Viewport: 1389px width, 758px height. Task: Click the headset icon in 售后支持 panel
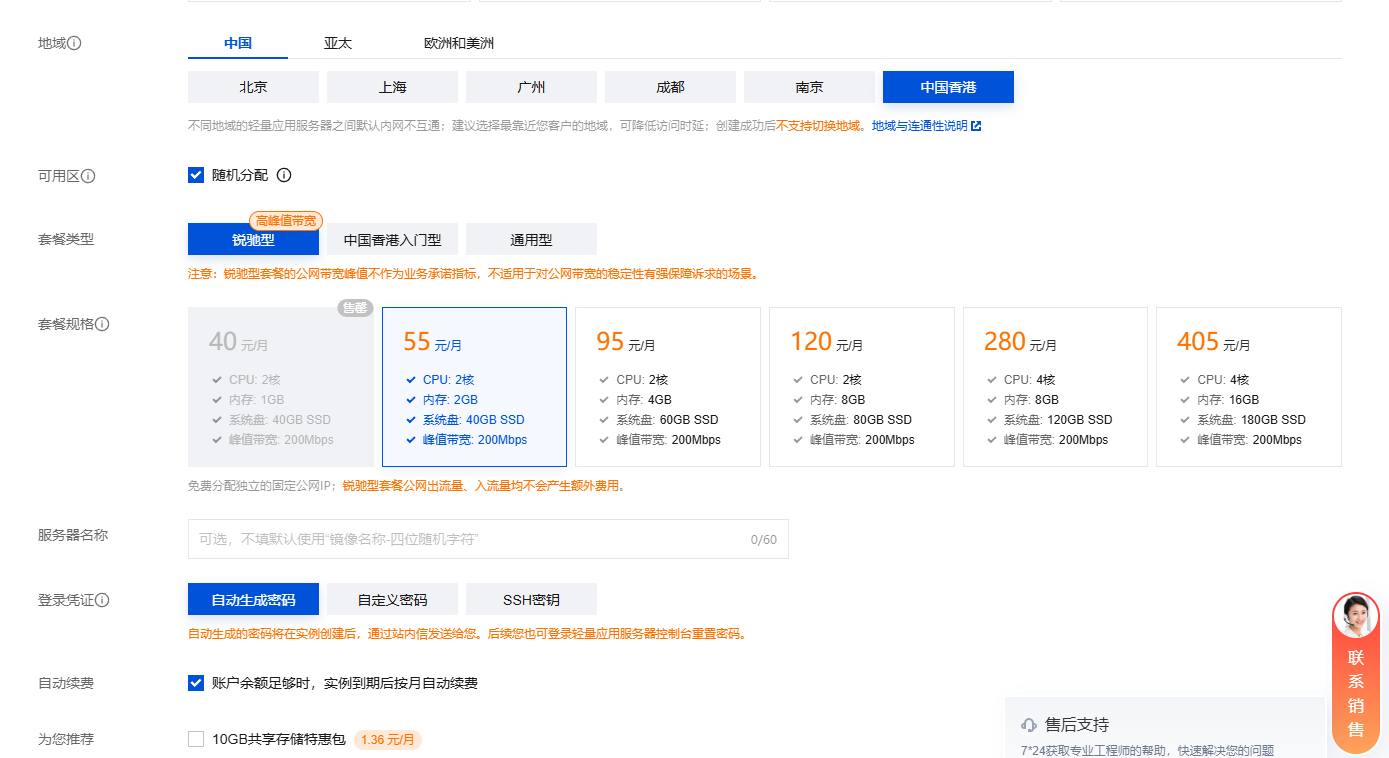1027,724
